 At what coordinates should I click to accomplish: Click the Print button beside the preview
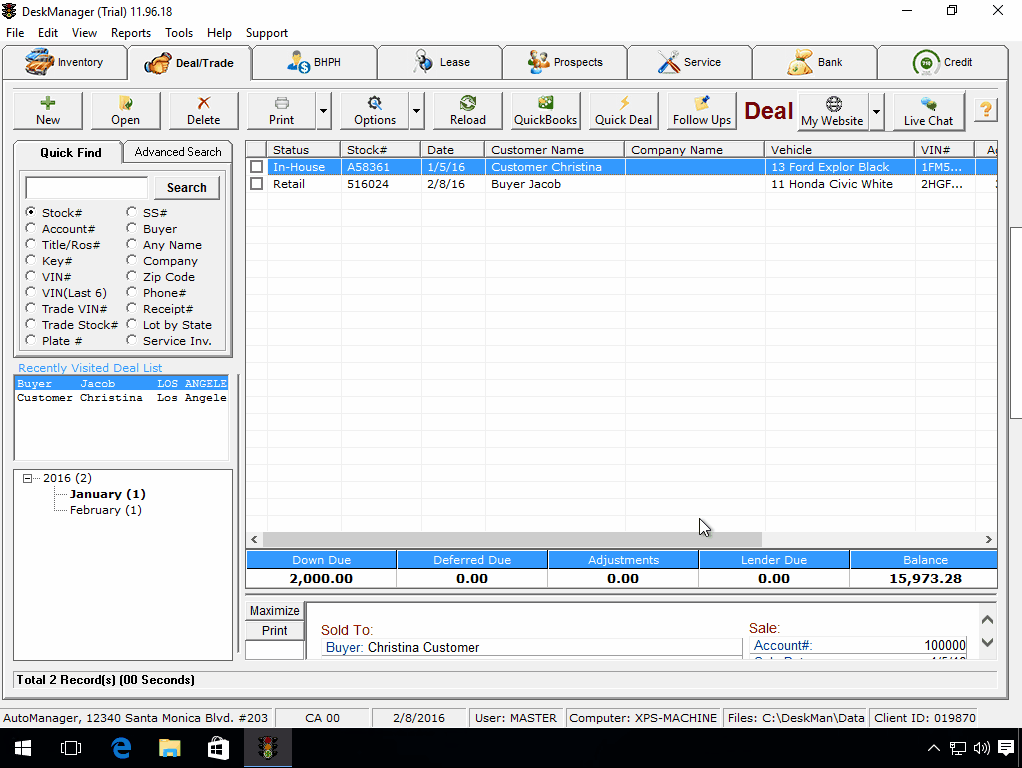[x=274, y=630]
